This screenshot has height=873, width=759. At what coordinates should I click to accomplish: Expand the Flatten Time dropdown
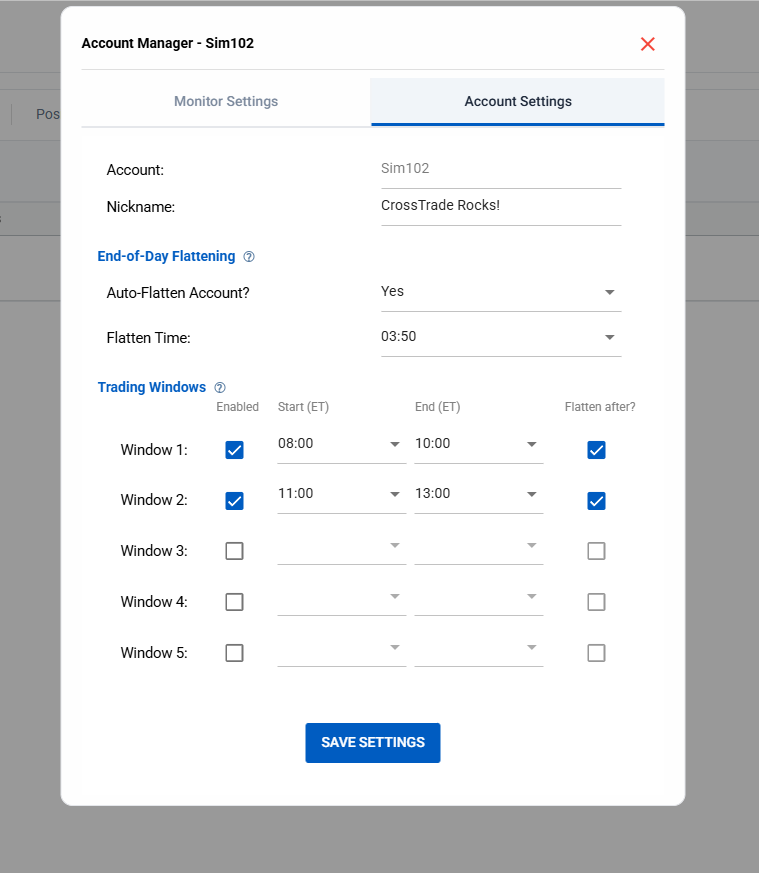(x=500, y=337)
